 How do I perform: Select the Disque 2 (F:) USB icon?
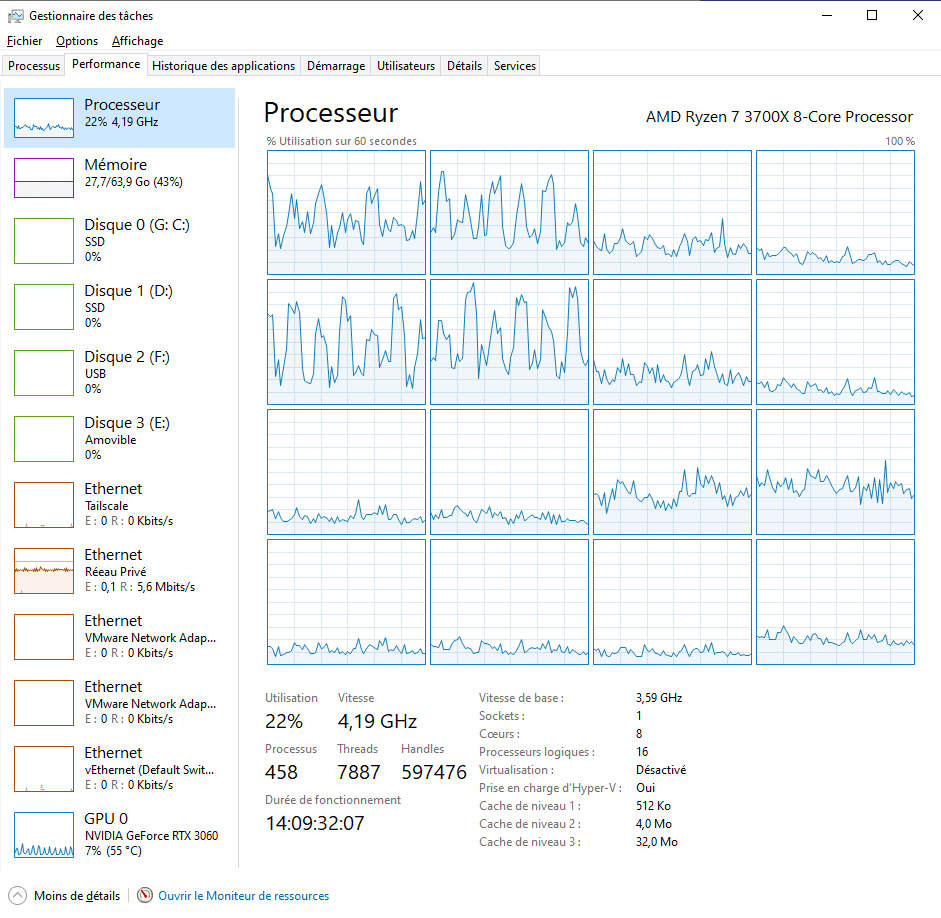pos(43,373)
